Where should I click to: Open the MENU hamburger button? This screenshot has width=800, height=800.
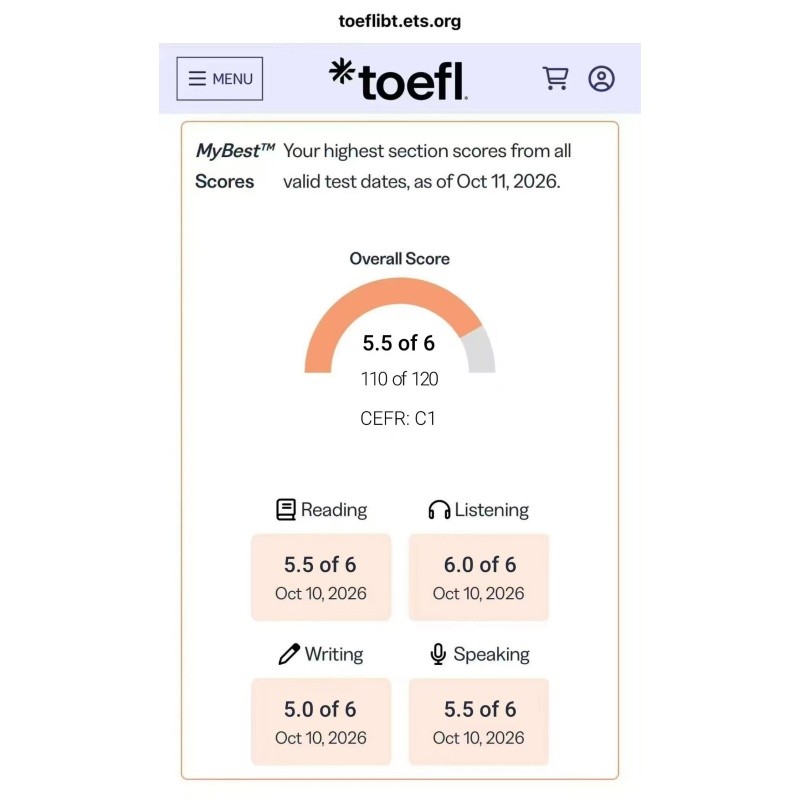point(219,79)
